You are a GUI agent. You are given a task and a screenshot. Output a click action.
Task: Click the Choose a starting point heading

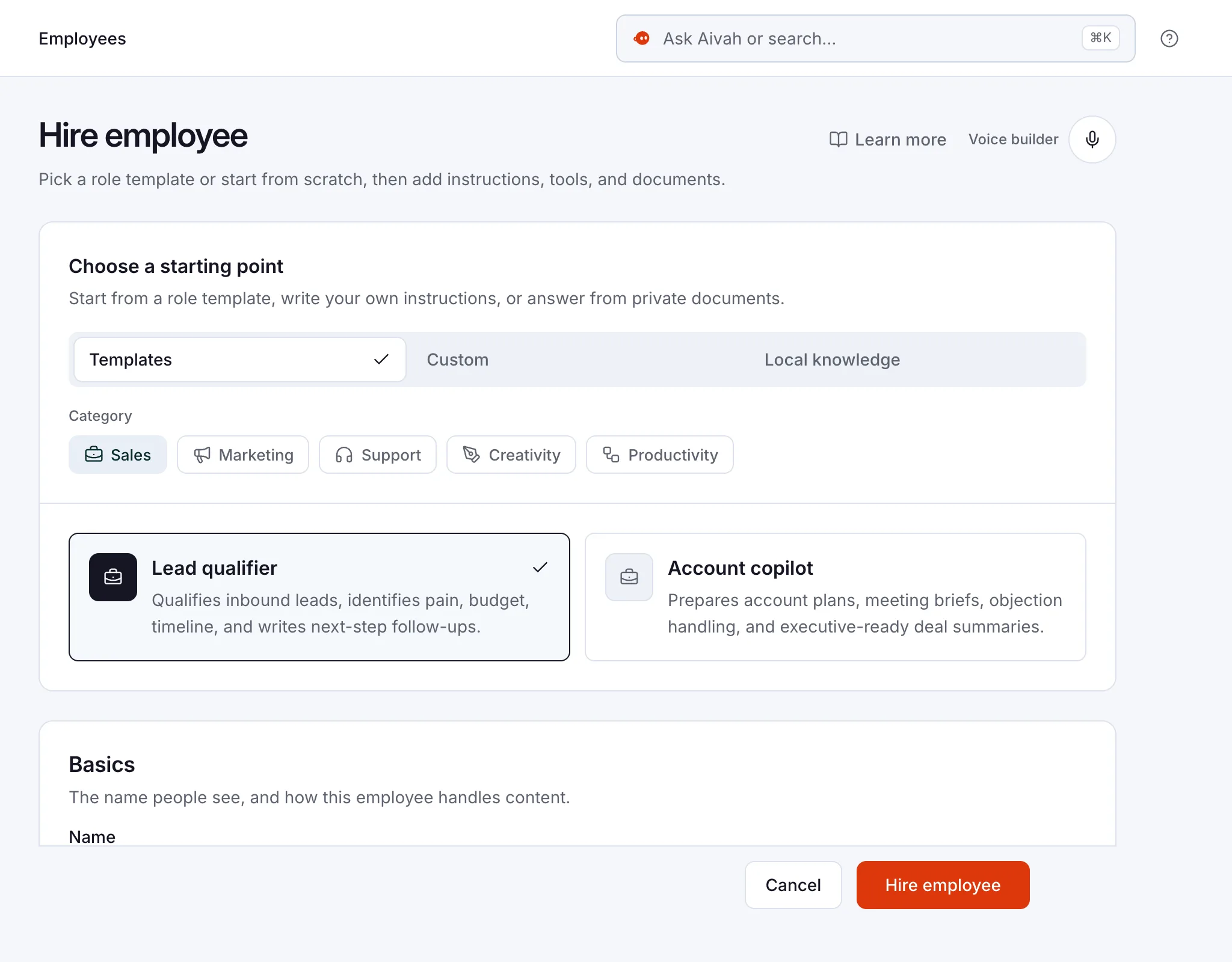coord(176,266)
